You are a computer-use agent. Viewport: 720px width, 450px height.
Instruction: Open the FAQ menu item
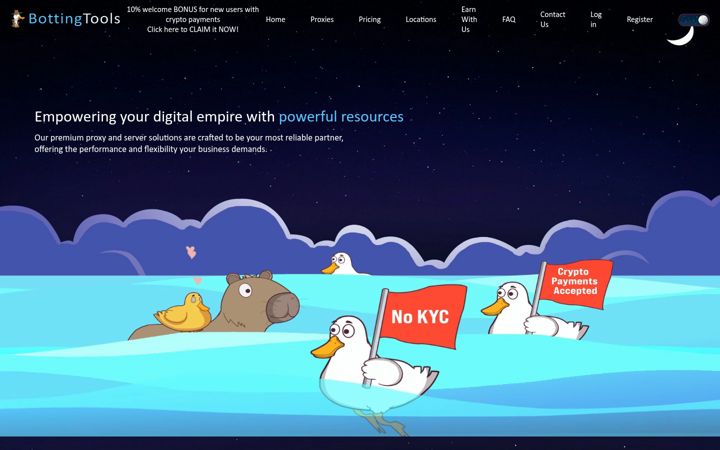509,19
